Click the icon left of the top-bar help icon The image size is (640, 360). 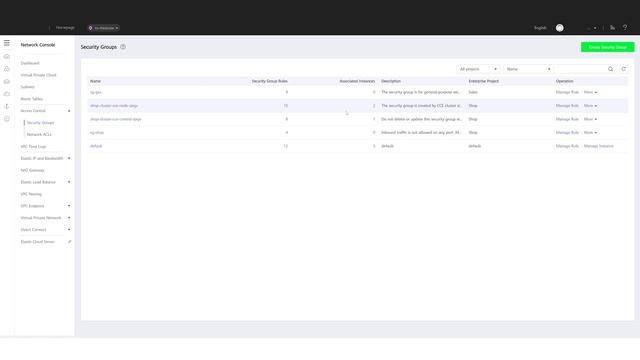[x=612, y=28]
